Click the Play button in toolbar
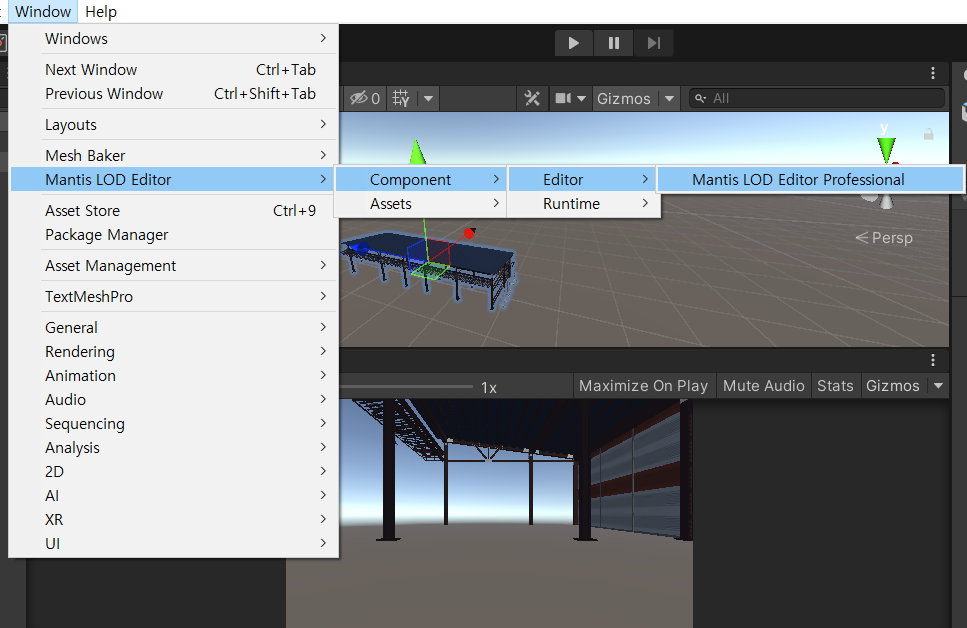 tap(574, 43)
